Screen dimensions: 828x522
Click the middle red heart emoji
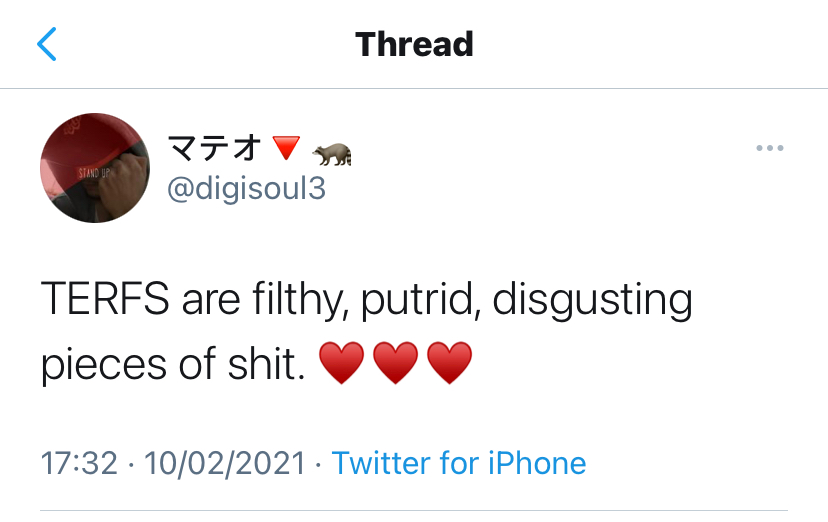coord(395,364)
